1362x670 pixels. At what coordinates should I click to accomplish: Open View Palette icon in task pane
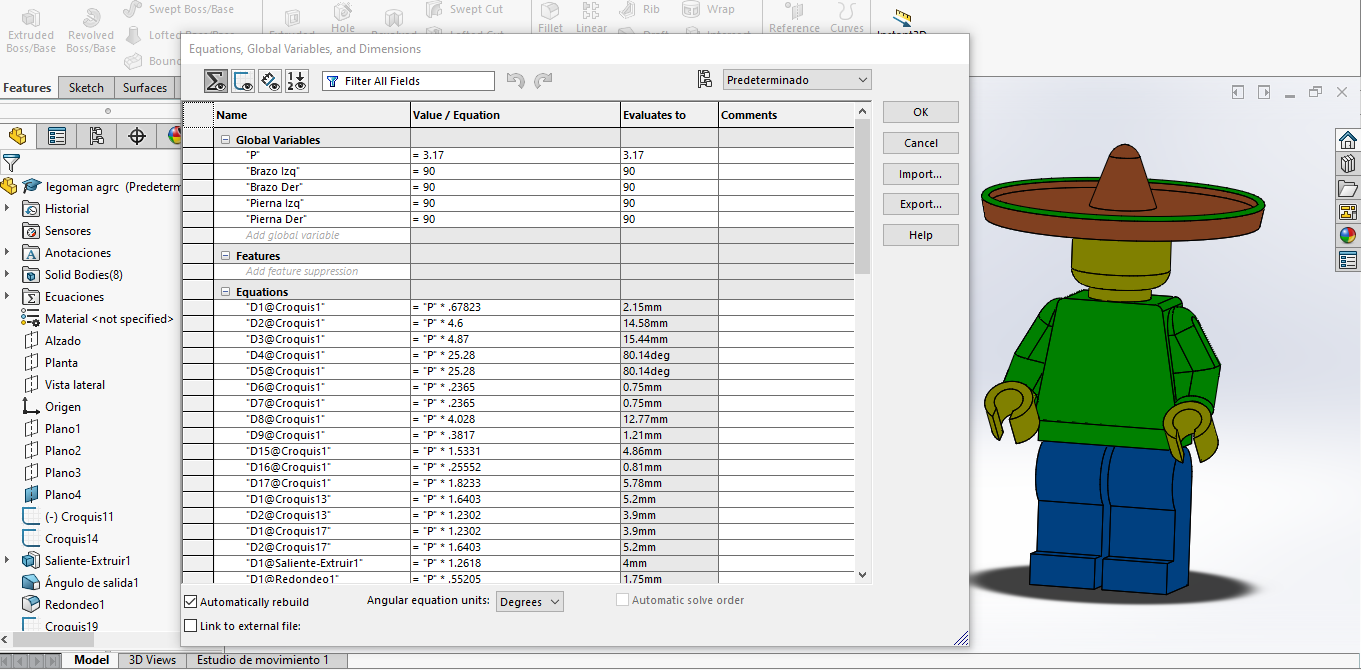tap(1348, 211)
